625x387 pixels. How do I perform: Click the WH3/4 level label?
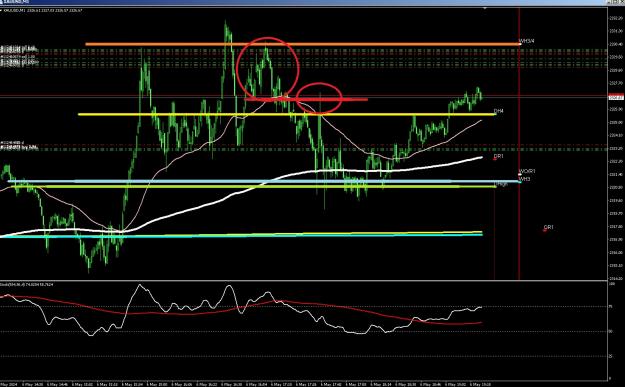coord(527,41)
